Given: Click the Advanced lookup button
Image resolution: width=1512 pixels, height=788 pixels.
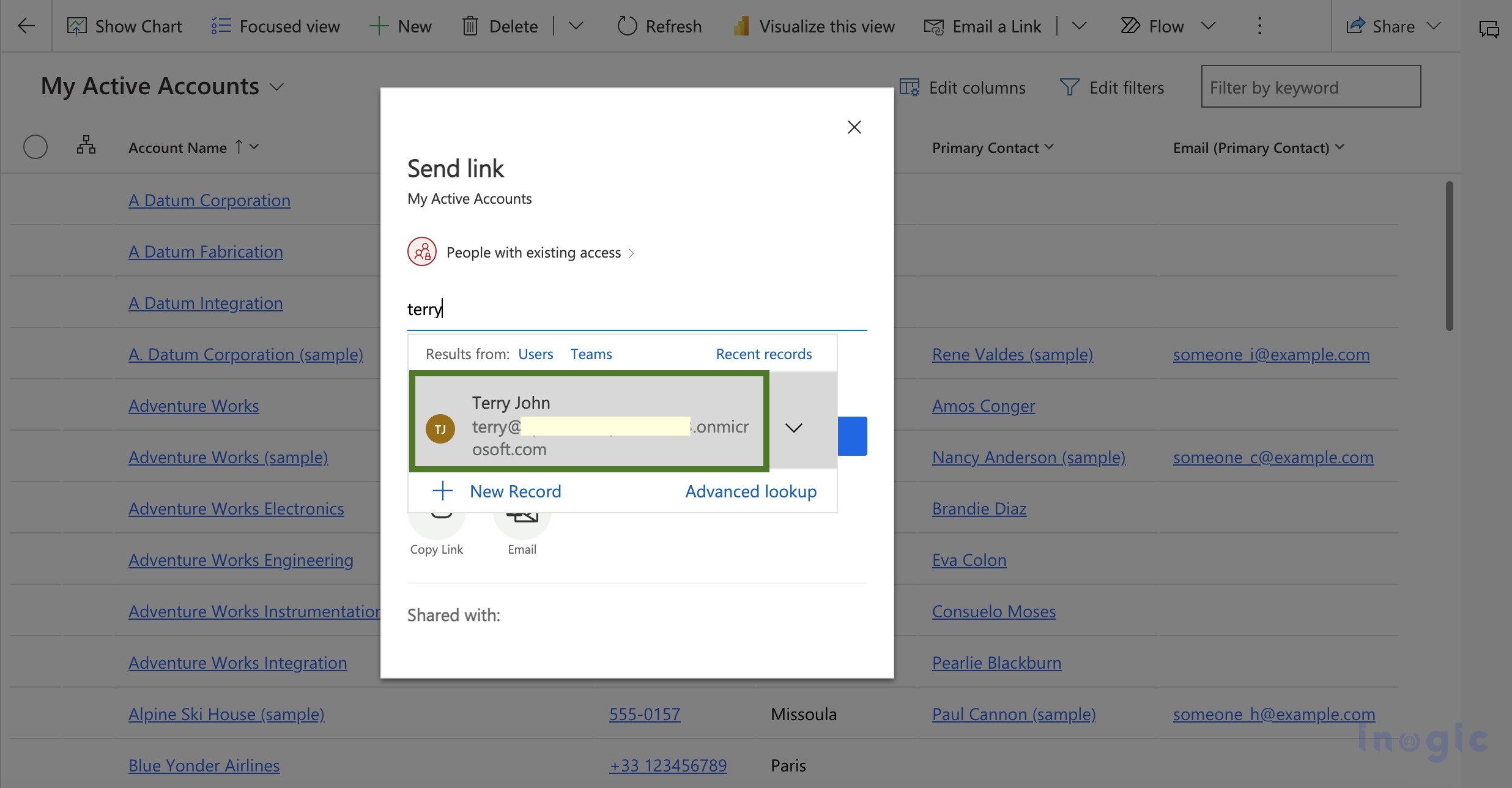Looking at the screenshot, I should click(751, 490).
